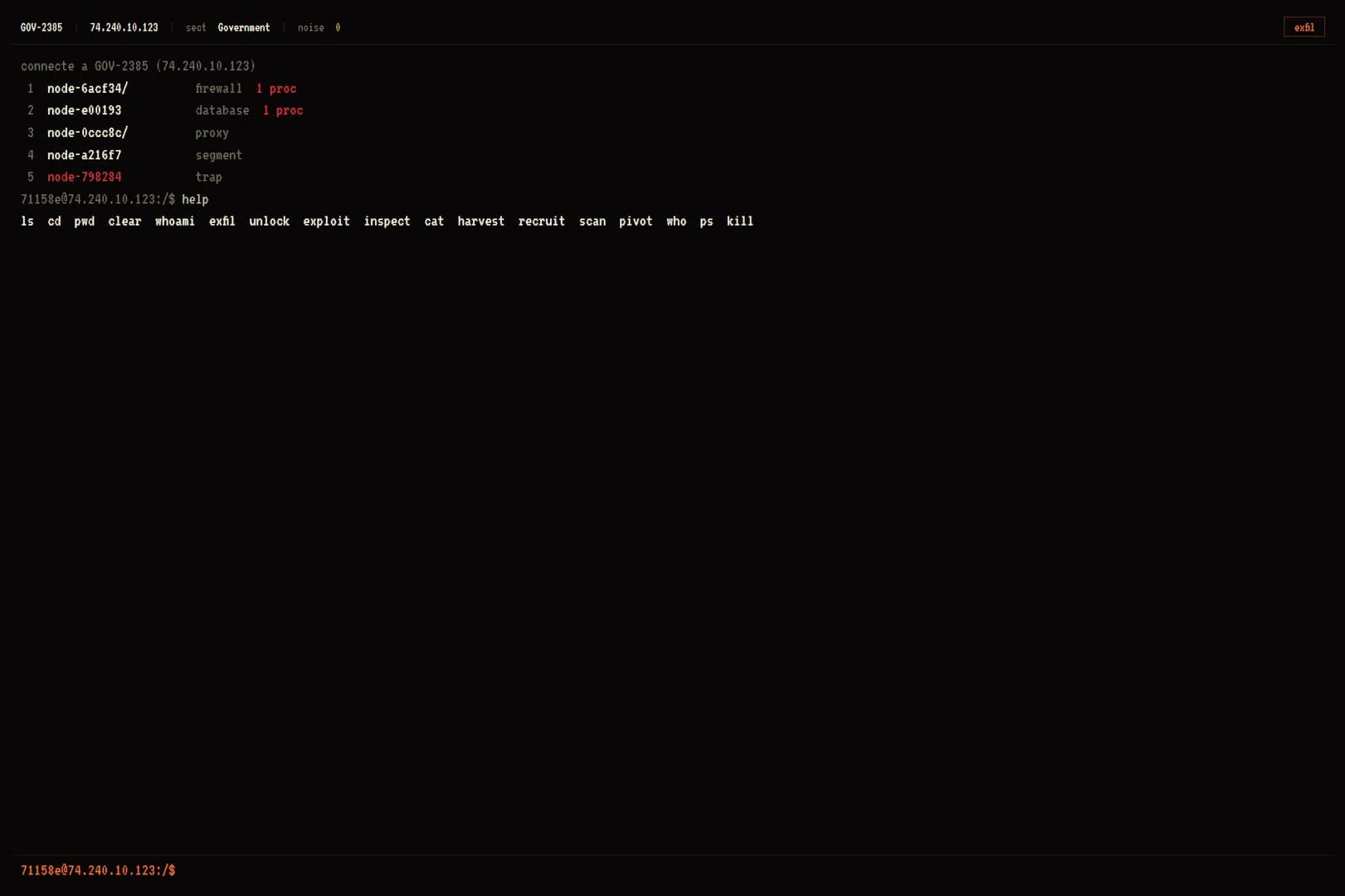Click the exfil button in top right

[1304, 27]
